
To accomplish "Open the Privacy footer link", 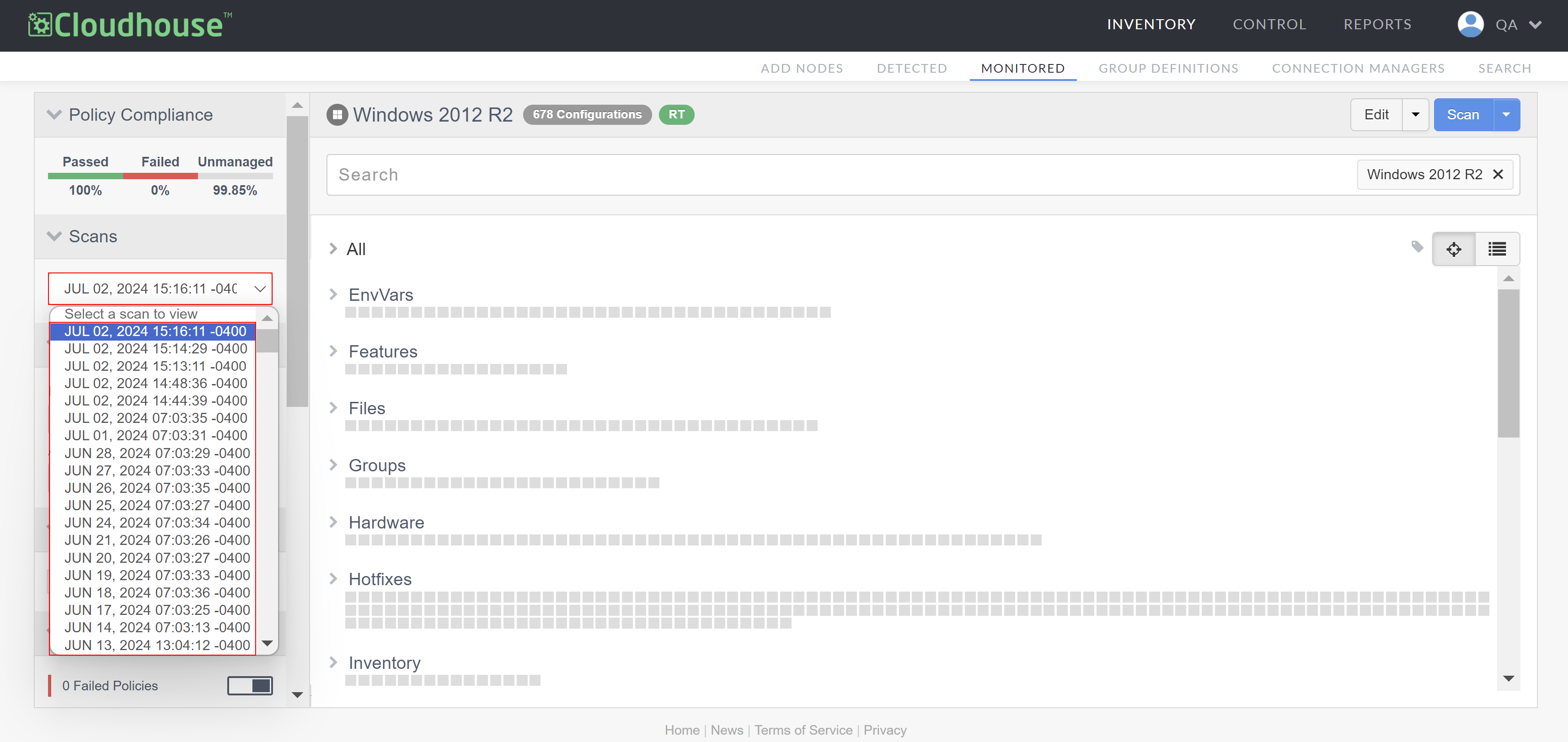I will tap(885, 730).
